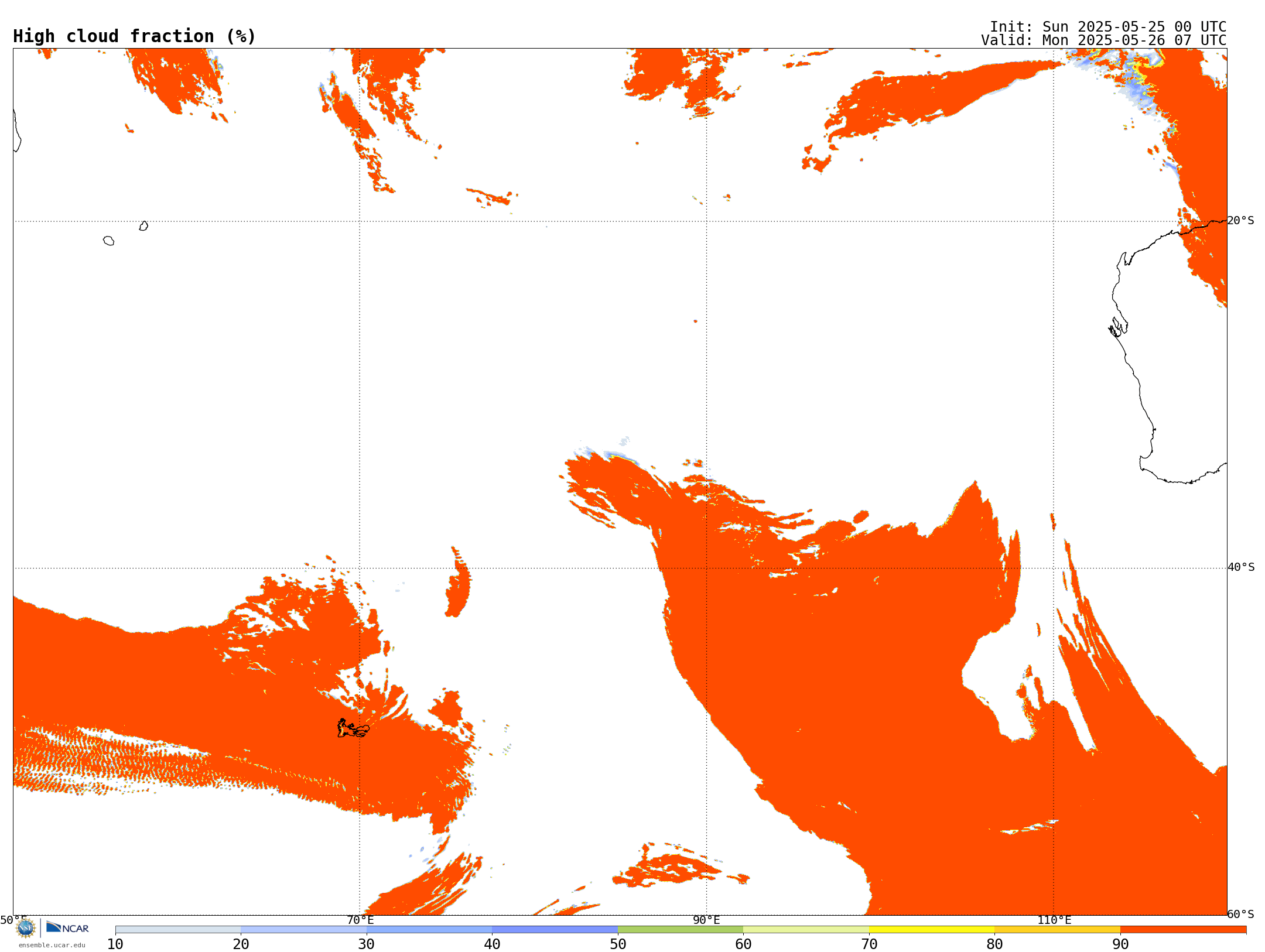Screen dimensions: 1265x952
Task: Click the 'Init: Sun 2025-05-25 00 UTC' text
Action: 1108,27
